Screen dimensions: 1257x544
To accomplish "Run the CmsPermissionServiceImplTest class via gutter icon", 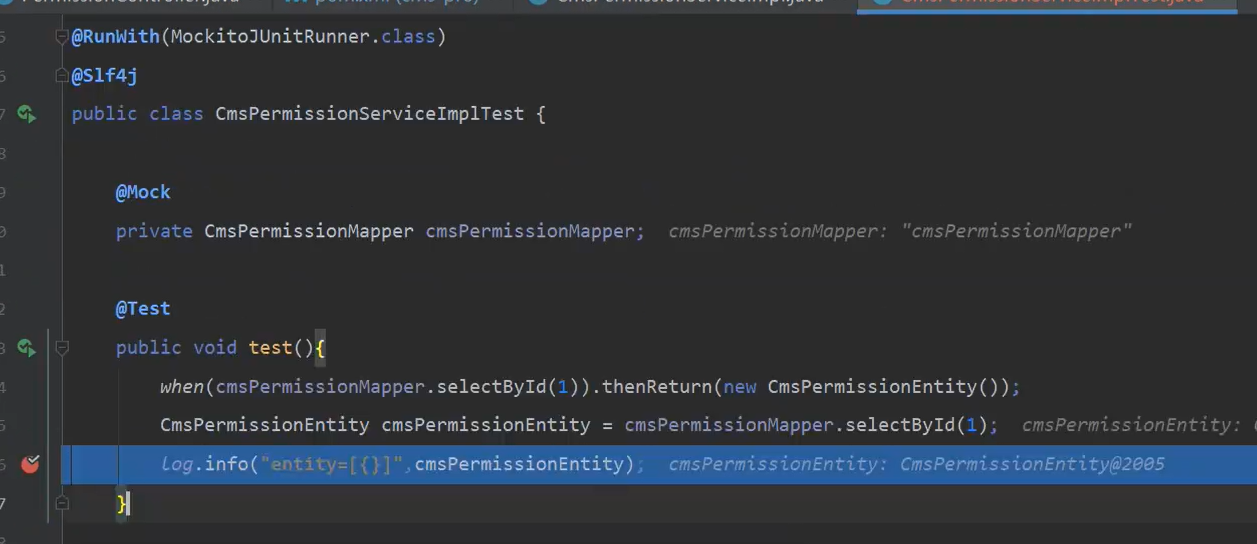I will [27, 114].
